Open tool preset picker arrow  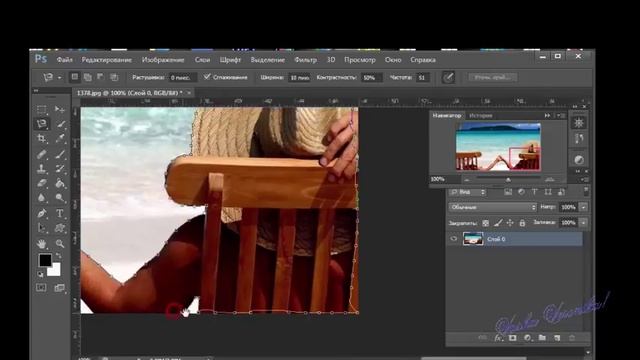click(x=60, y=77)
